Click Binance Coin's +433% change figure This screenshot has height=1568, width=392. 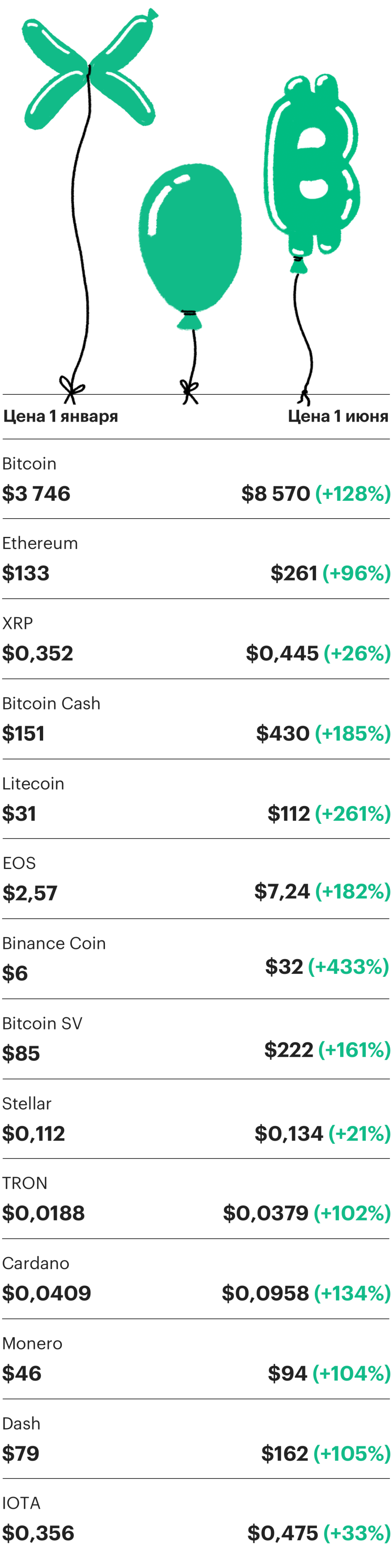click(x=348, y=966)
